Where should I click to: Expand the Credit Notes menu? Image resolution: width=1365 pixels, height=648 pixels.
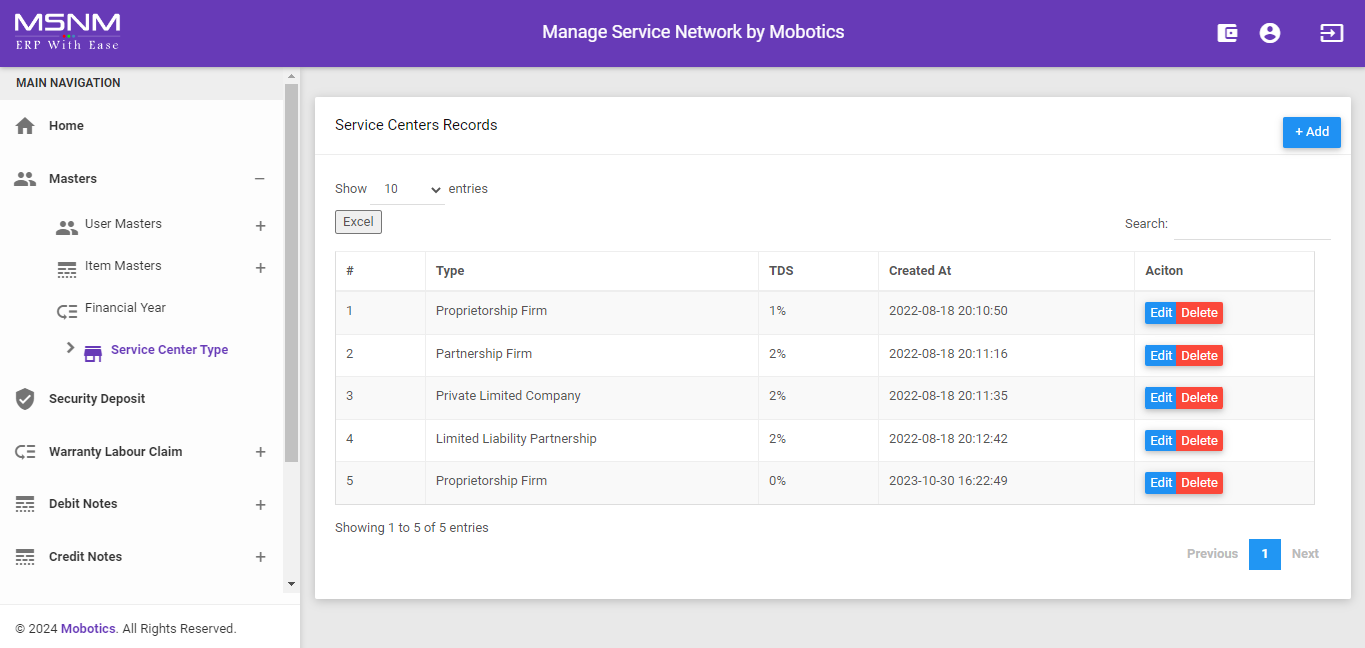260,557
